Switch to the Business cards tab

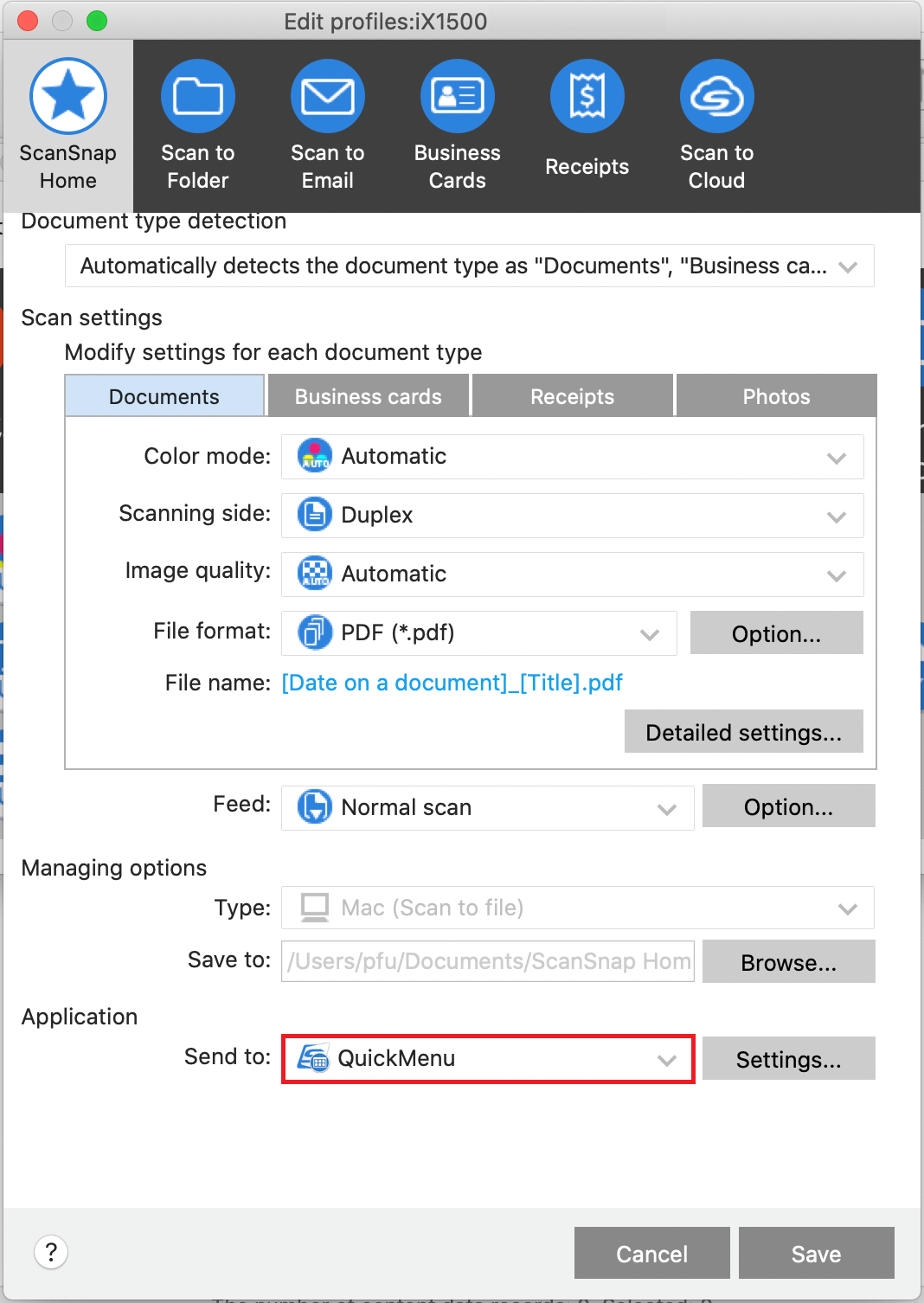[369, 396]
